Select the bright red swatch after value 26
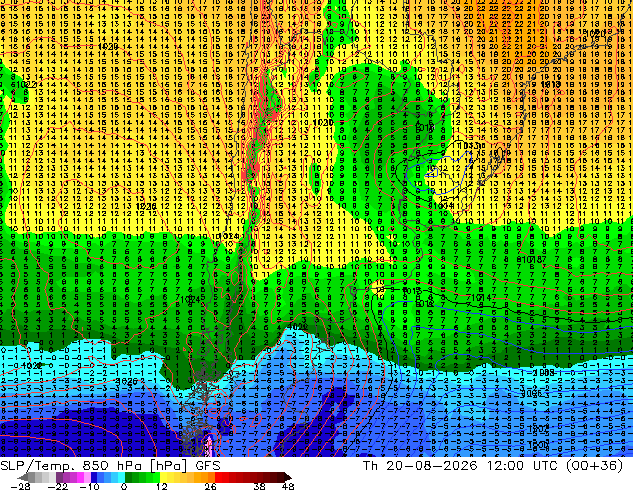The height and width of the screenshot is (490, 634). click(218, 477)
